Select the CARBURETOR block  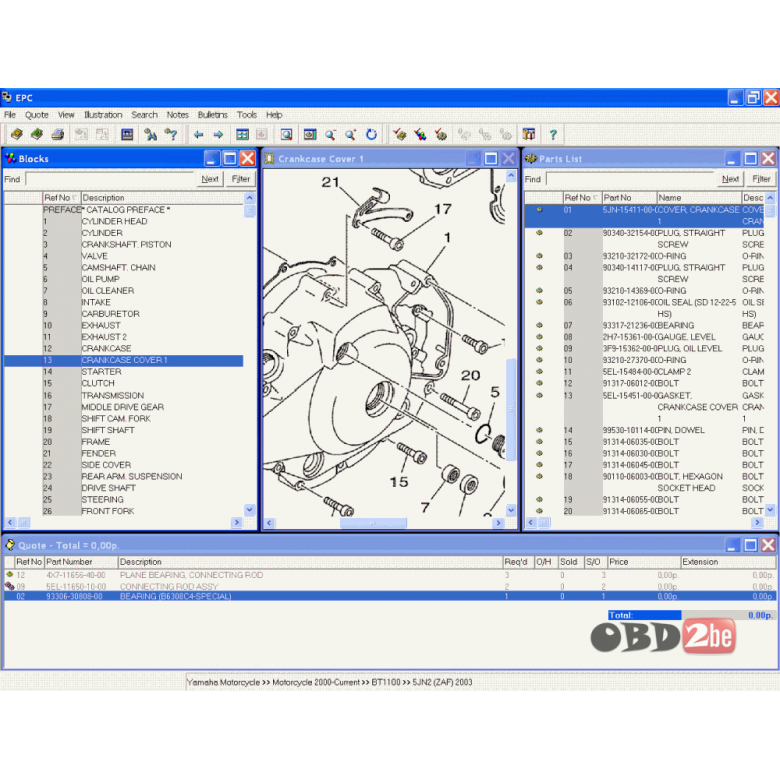(x=123, y=314)
